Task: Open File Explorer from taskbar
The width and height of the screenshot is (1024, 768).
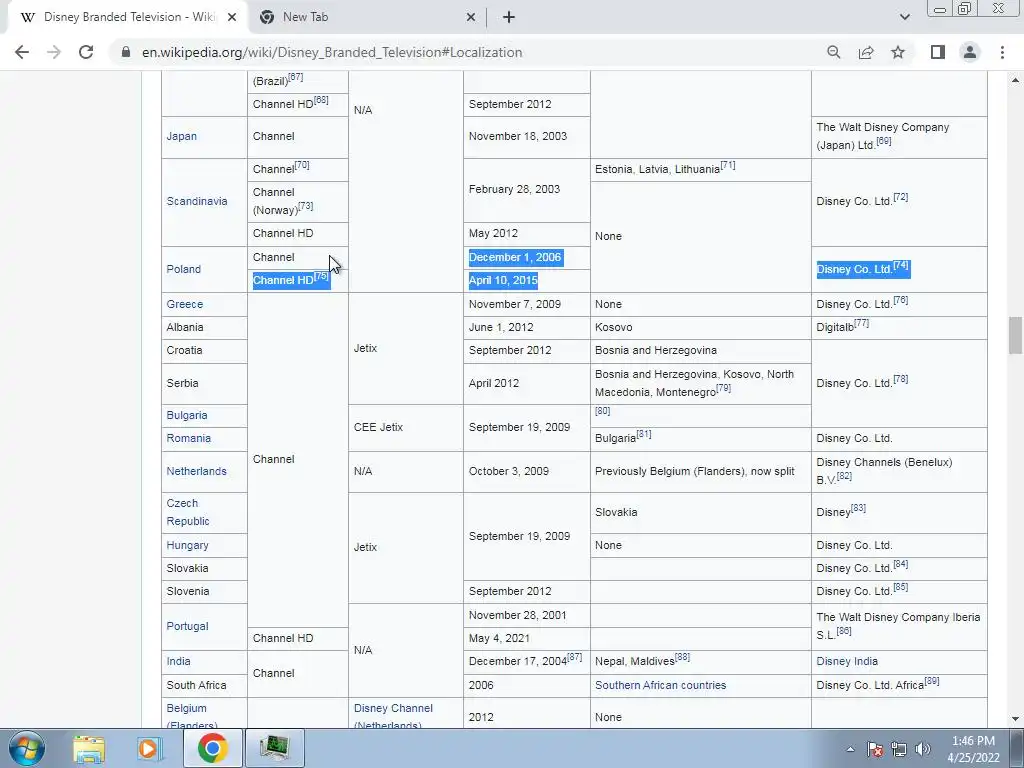Action: coord(89,748)
